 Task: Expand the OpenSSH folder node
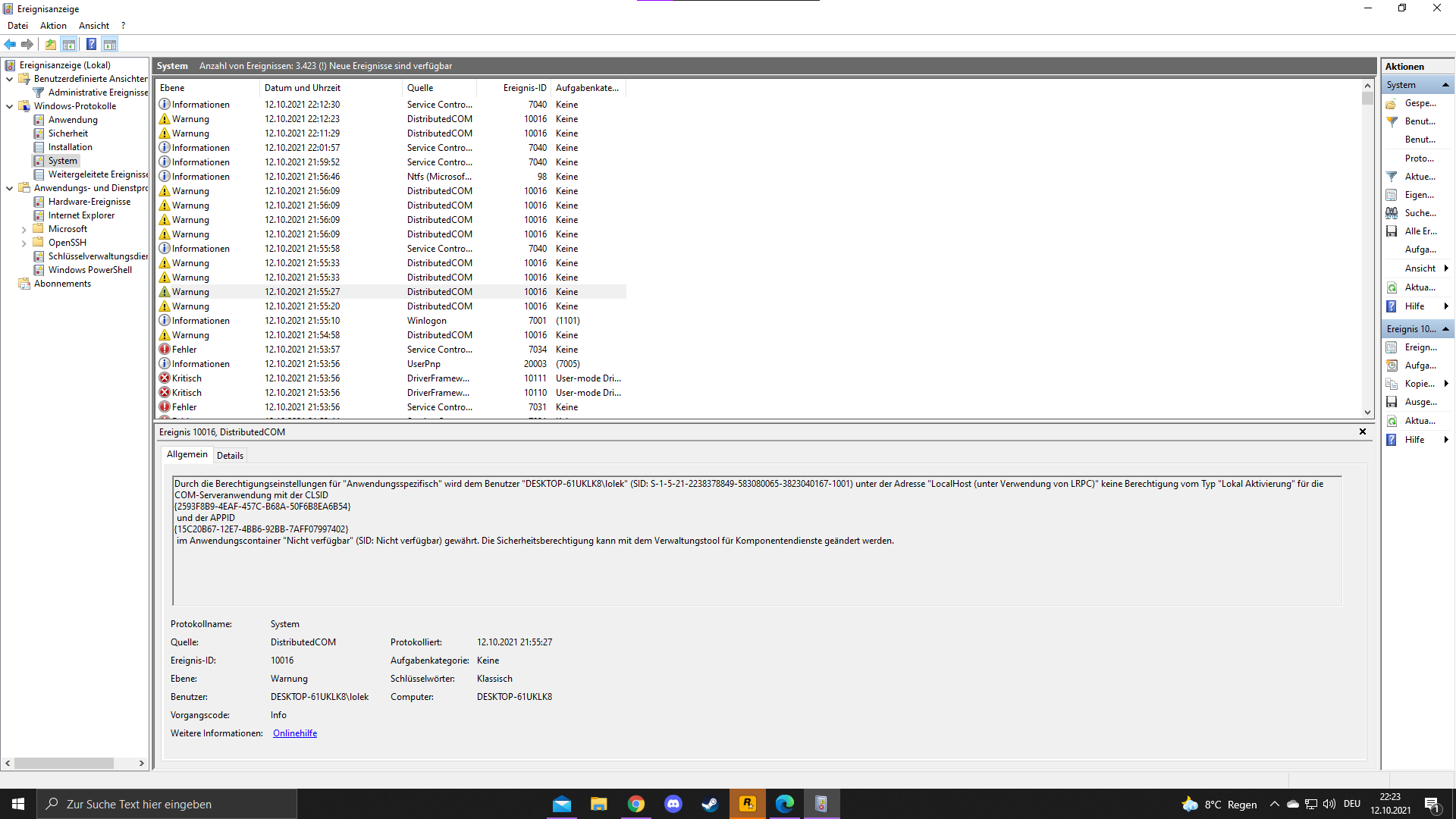(24, 243)
